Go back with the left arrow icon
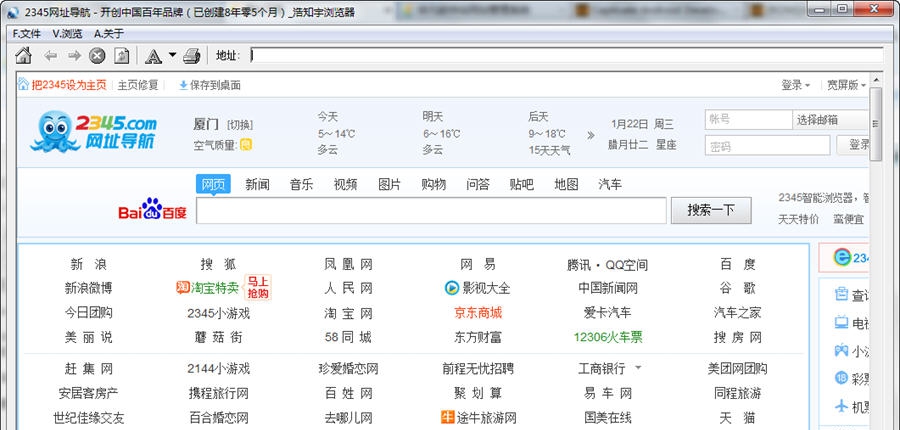The image size is (900, 430). pyautogui.click(x=51, y=56)
